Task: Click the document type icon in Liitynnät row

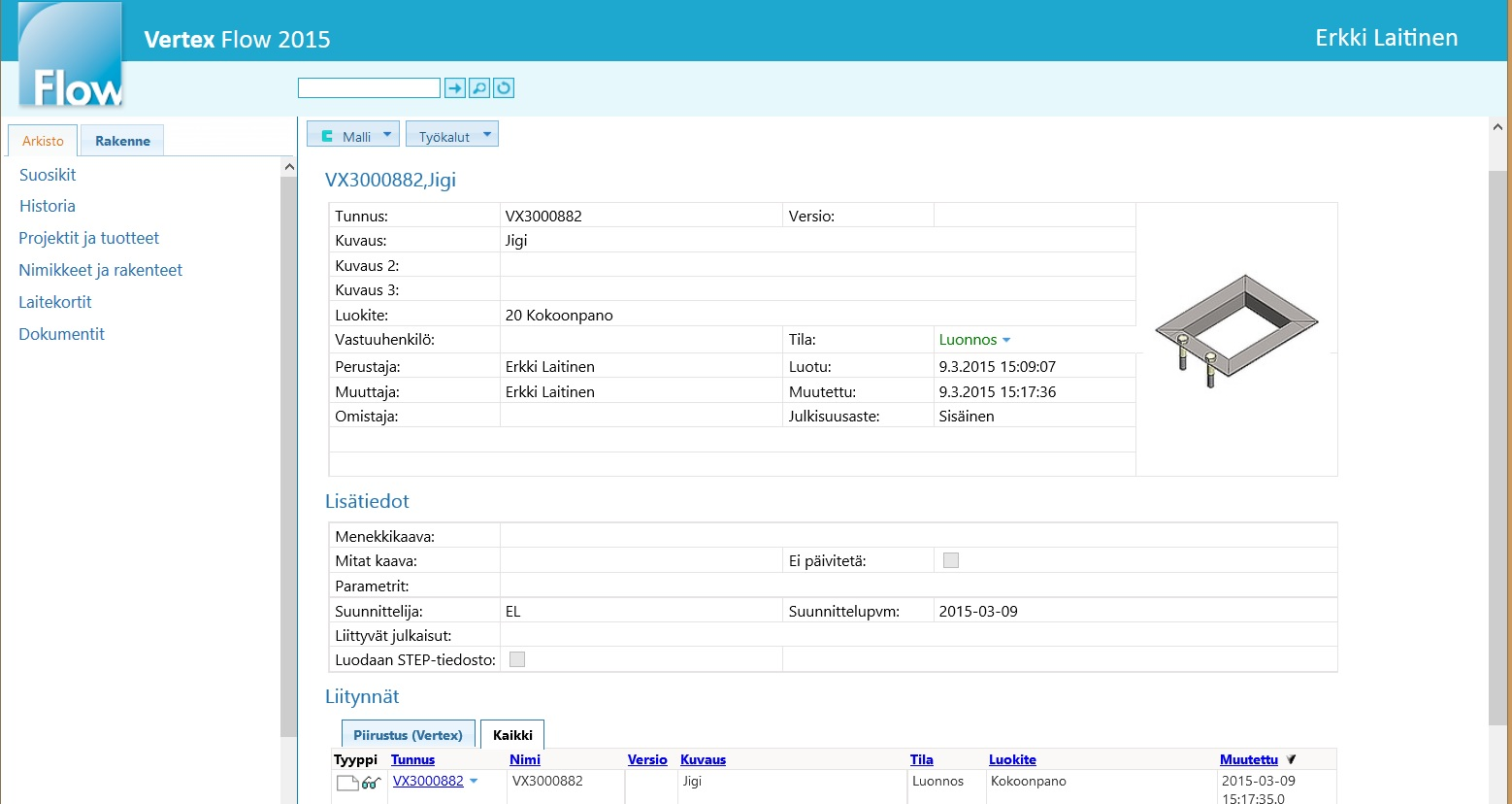Action: click(x=347, y=783)
